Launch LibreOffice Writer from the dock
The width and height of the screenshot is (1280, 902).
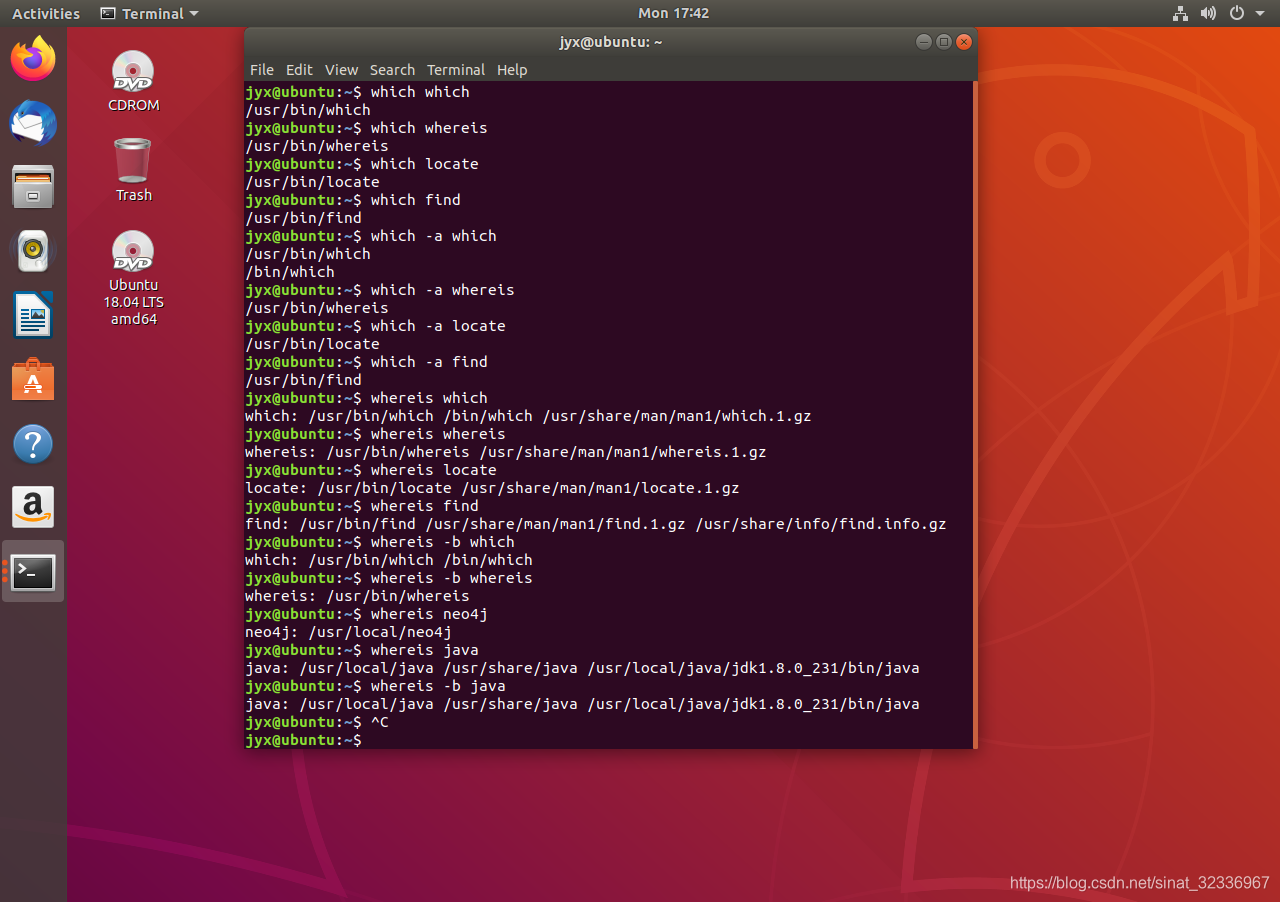point(33,315)
